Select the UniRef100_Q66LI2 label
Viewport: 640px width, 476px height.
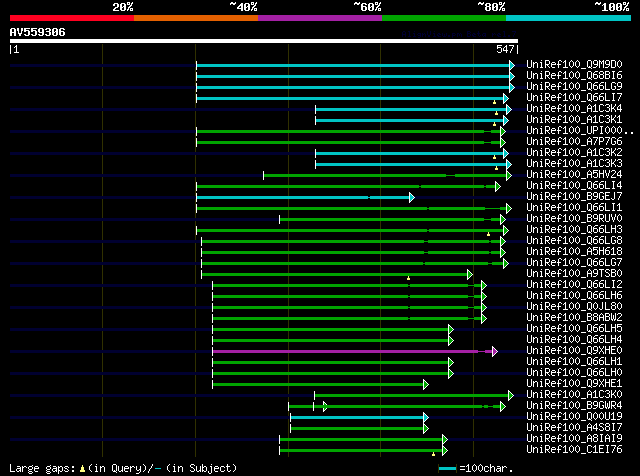tap(574, 285)
